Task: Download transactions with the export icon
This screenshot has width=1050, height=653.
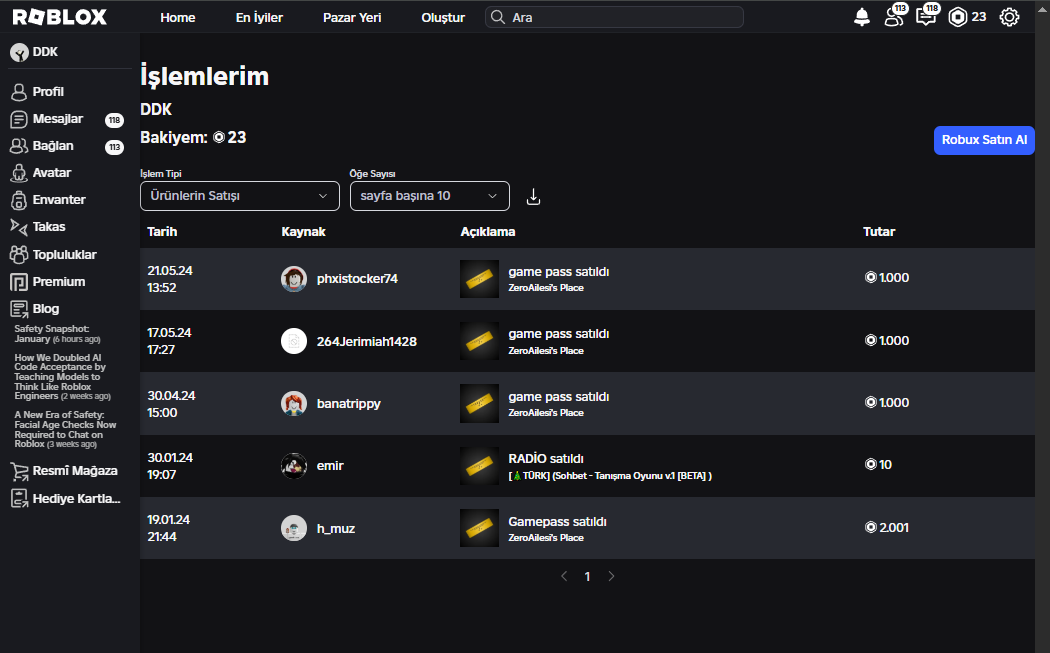Action: (533, 197)
